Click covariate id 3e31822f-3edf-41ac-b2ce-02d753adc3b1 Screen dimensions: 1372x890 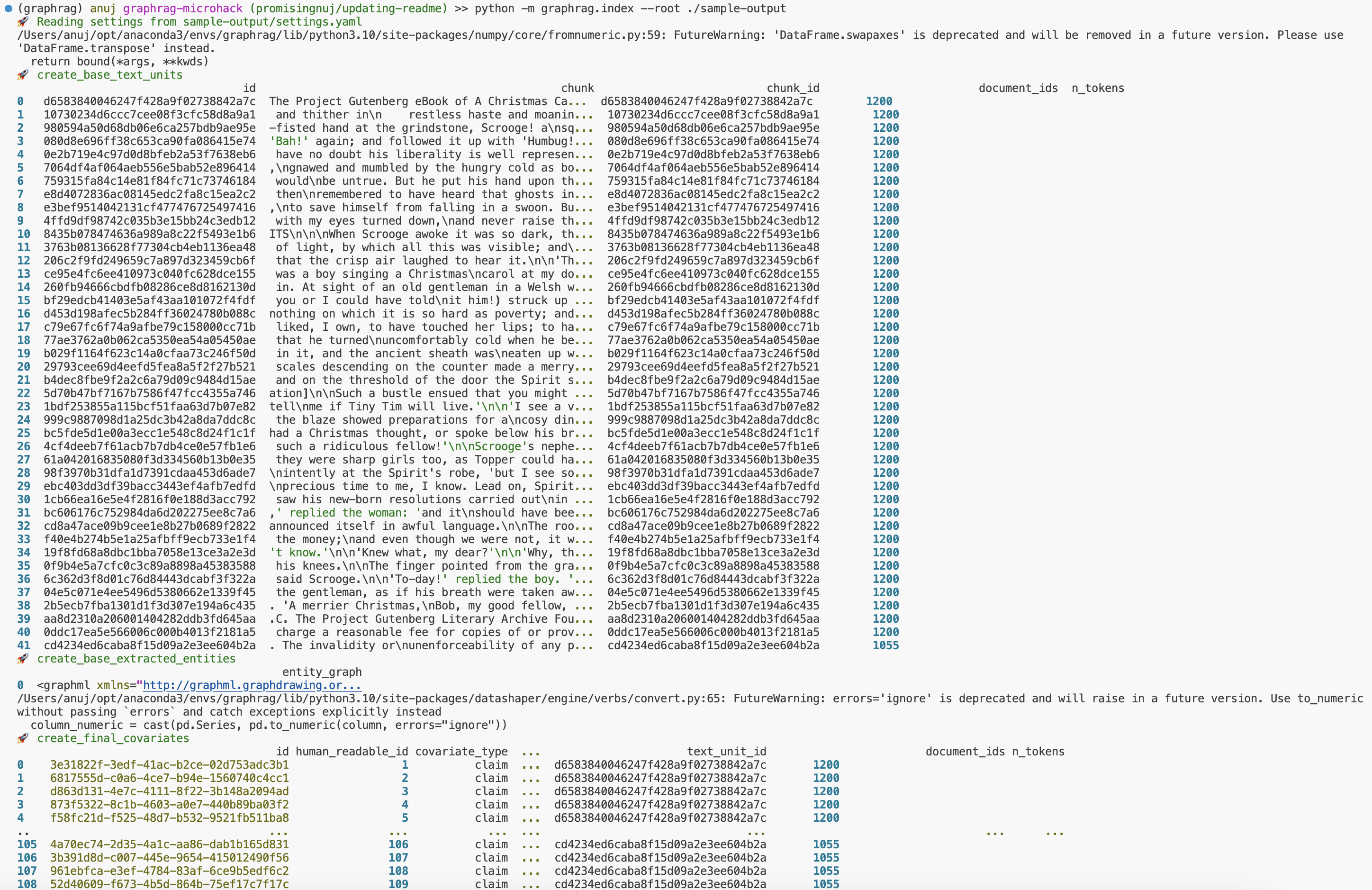click(x=169, y=765)
